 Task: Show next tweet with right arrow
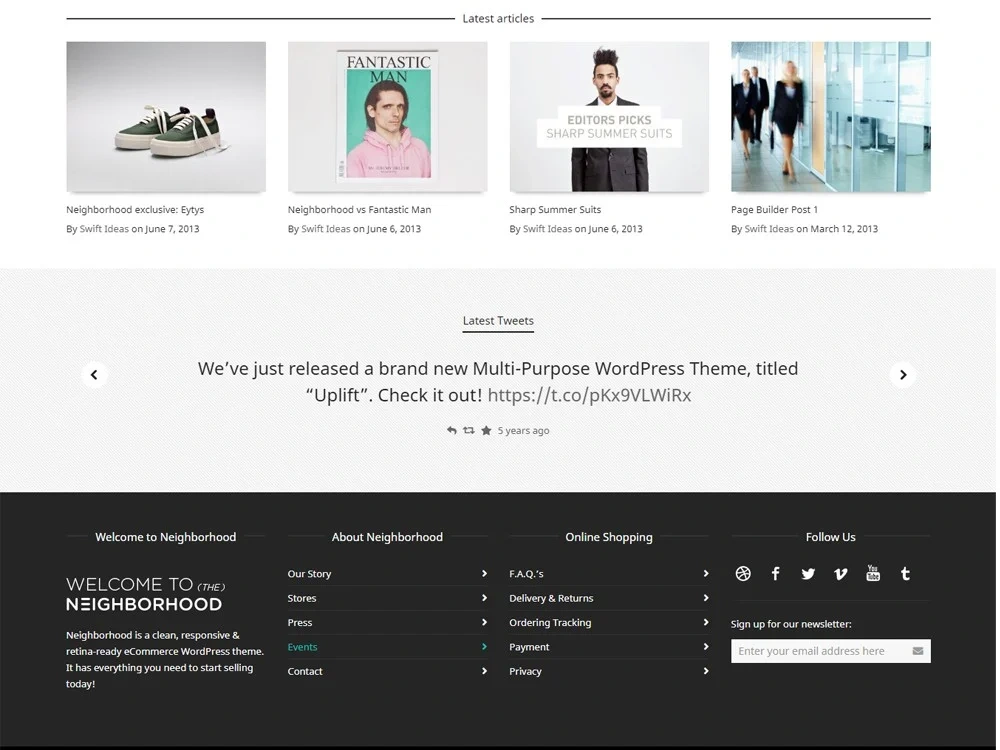pyautogui.click(x=902, y=375)
